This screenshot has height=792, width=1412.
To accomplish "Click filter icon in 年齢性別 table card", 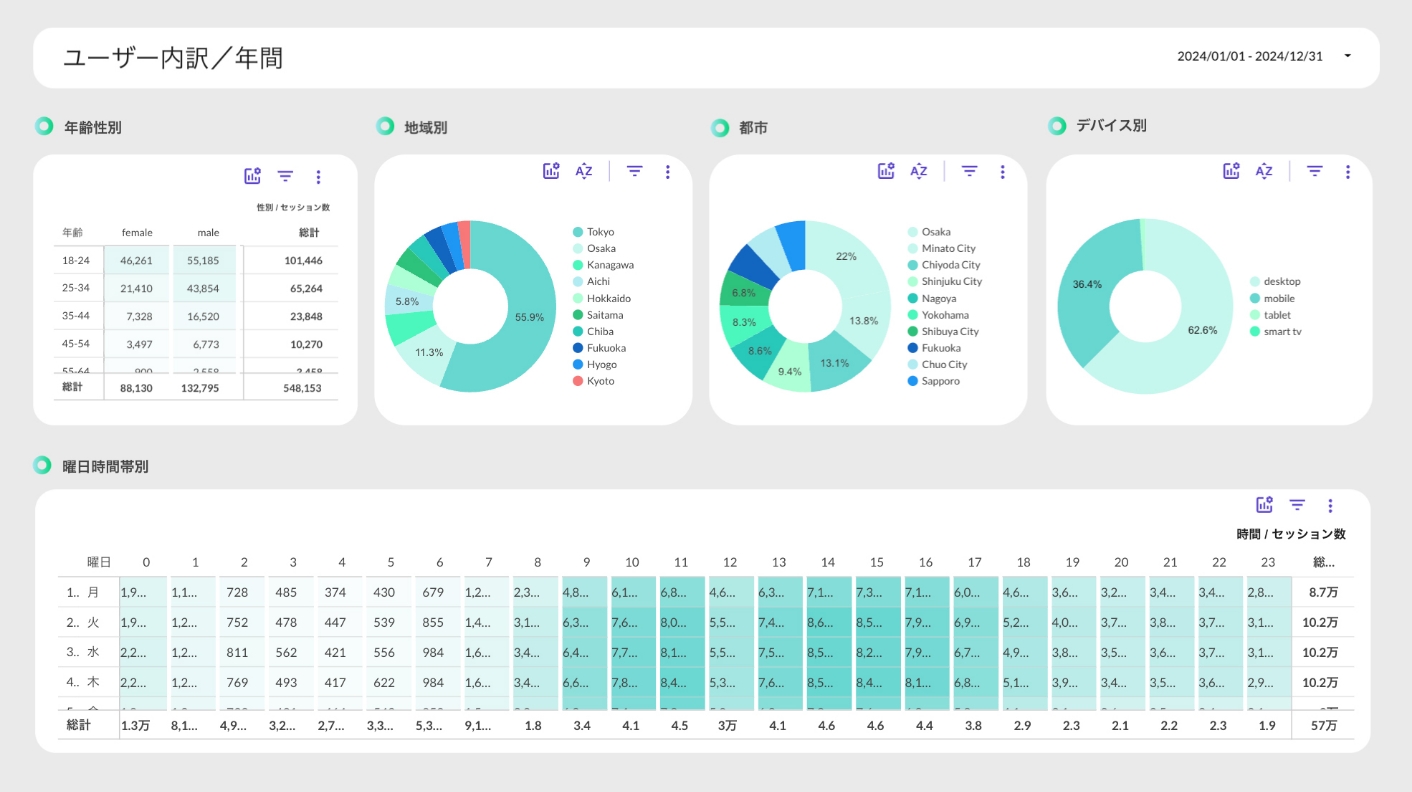I will (x=285, y=176).
